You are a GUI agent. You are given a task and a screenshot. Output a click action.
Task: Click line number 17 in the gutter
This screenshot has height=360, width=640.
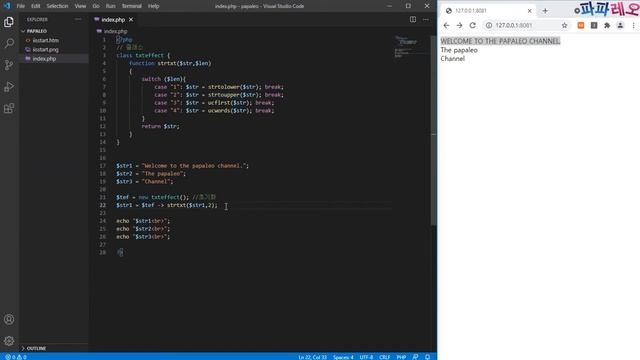pos(102,166)
